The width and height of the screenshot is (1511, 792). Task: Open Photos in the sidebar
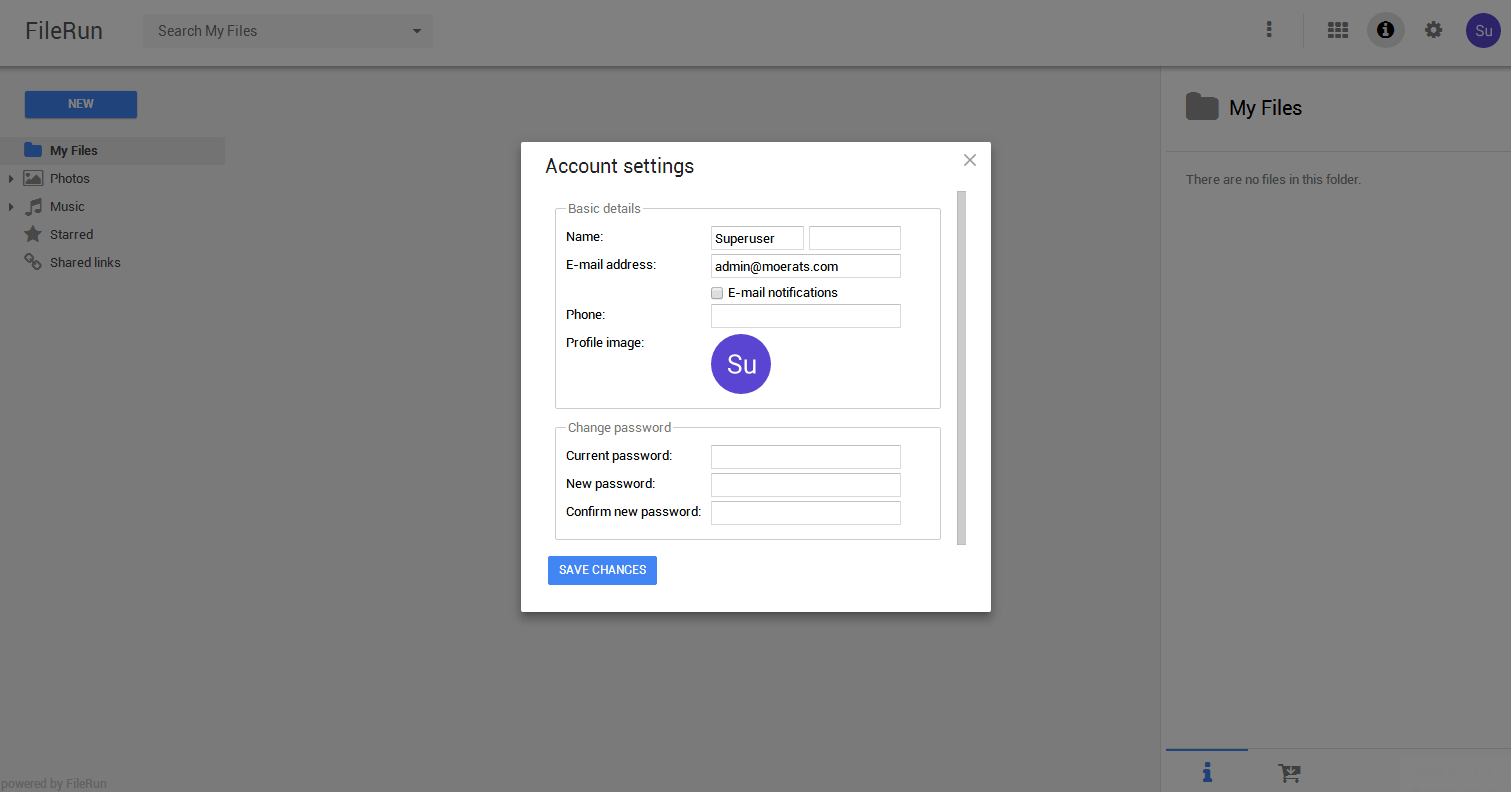pyautogui.click(x=70, y=179)
